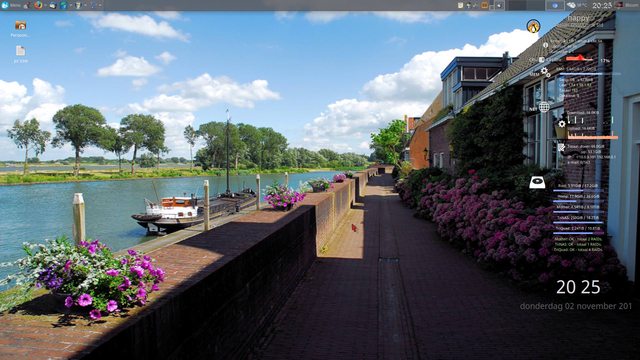Click the 20:23 panel clock
This screenshot has height=360, width=640.
tap(602, 5)
